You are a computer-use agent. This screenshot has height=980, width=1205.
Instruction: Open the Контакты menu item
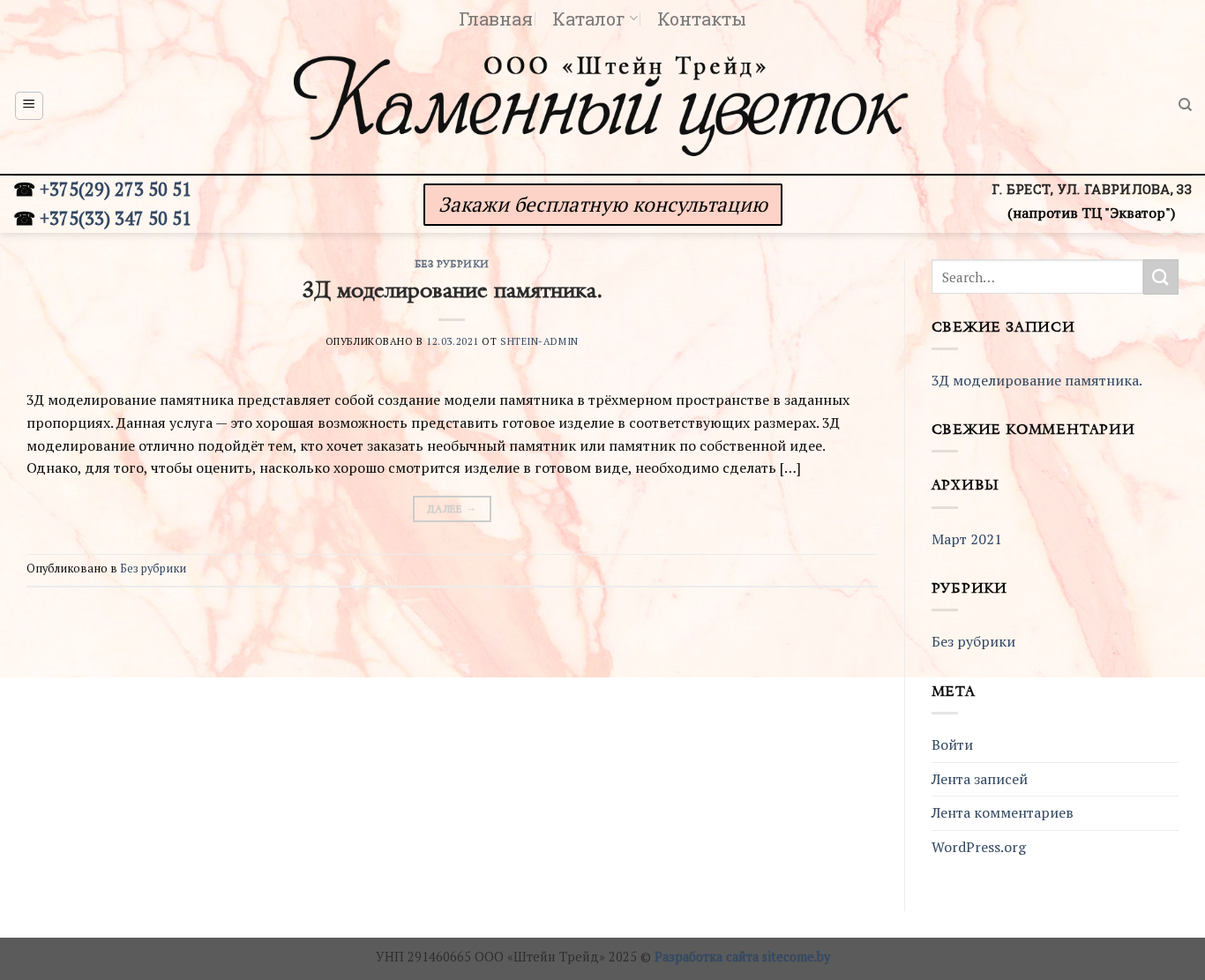point(701,19)
